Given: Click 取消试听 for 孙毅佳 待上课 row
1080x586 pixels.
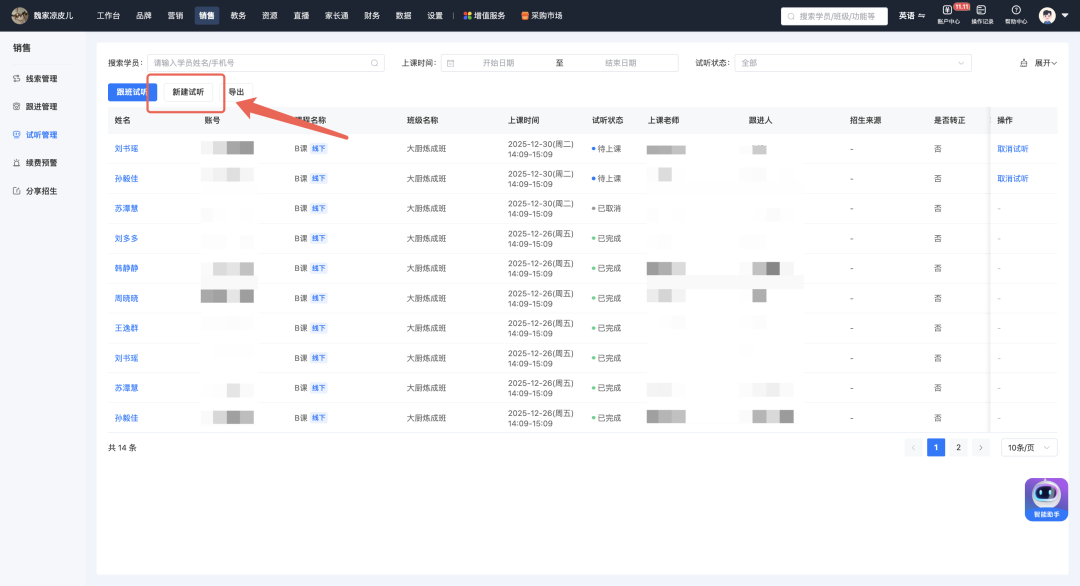Looking at the screenshot, I should pos(1012,178).
